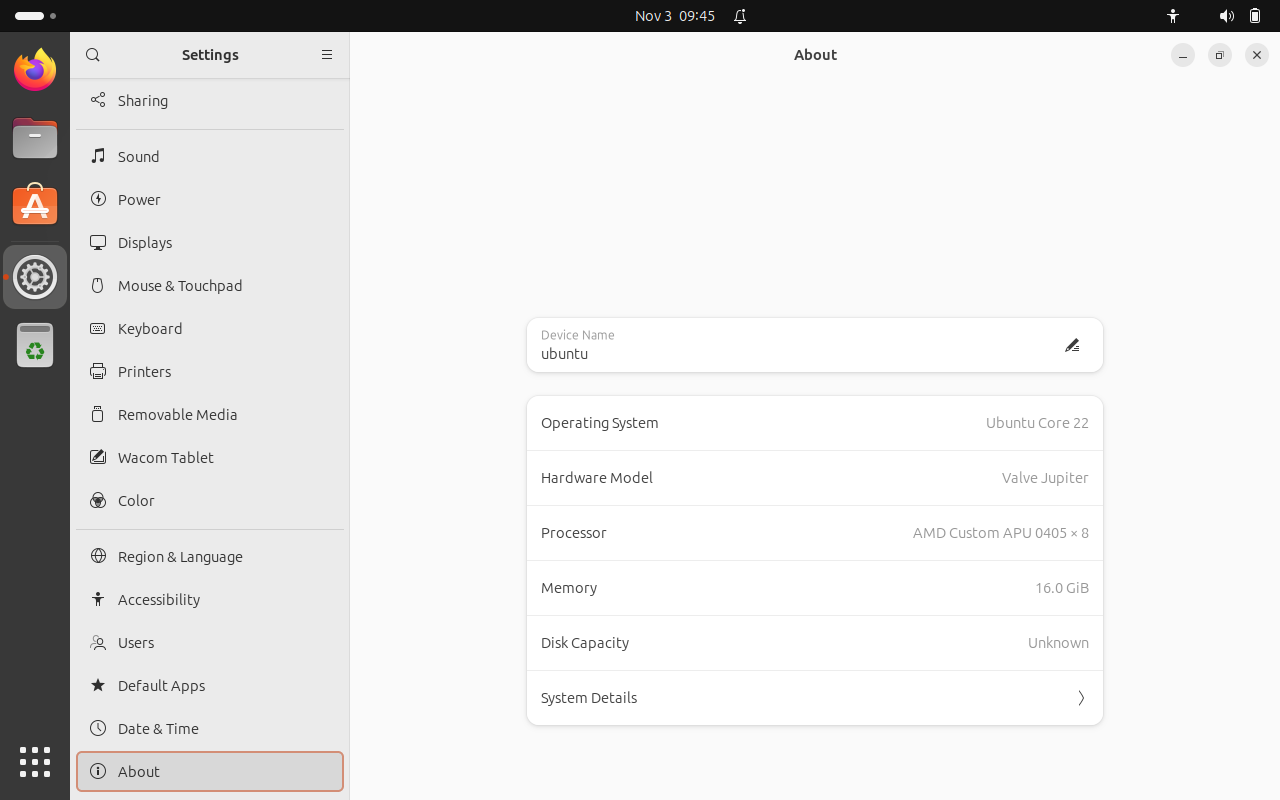
Task: Open the clock showing Nov 3 09:45
Action: click(x=675, y=16)
